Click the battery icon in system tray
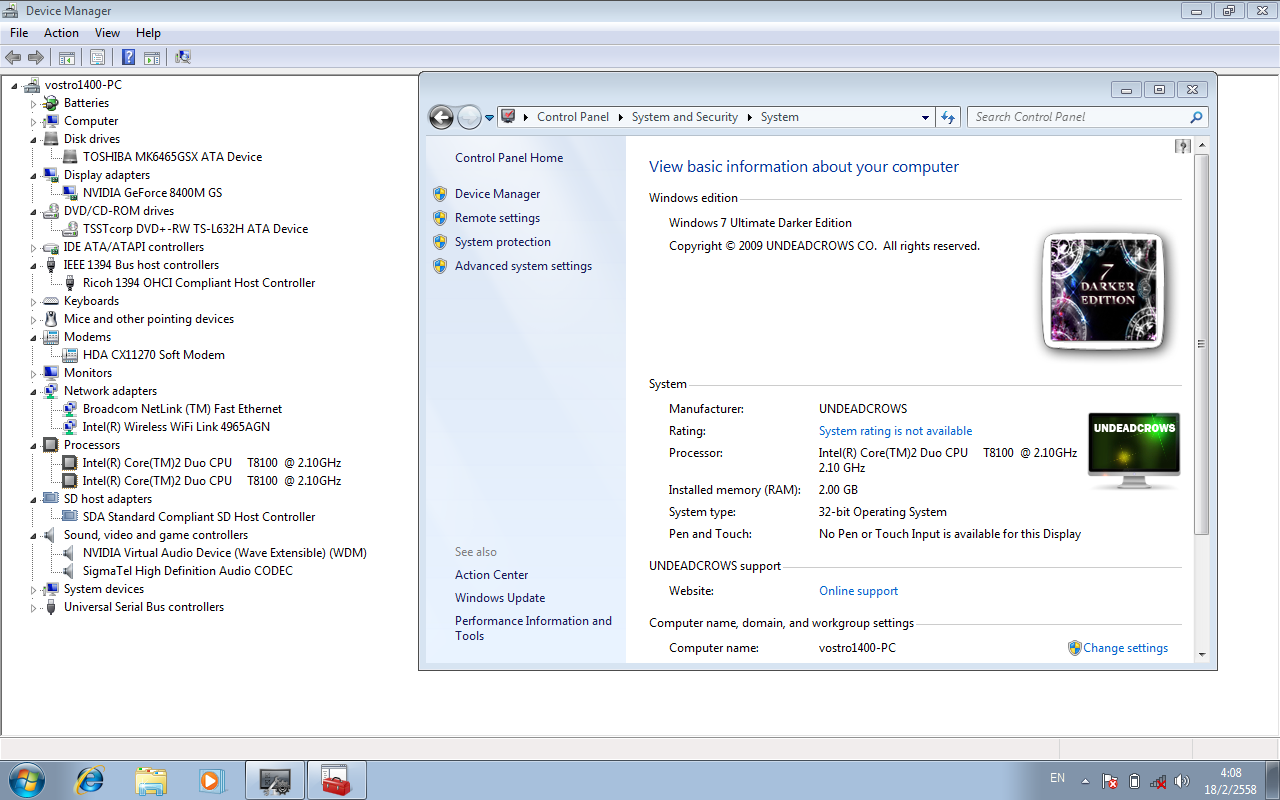Screen dimensions: 1280x800 (1134, 781)
